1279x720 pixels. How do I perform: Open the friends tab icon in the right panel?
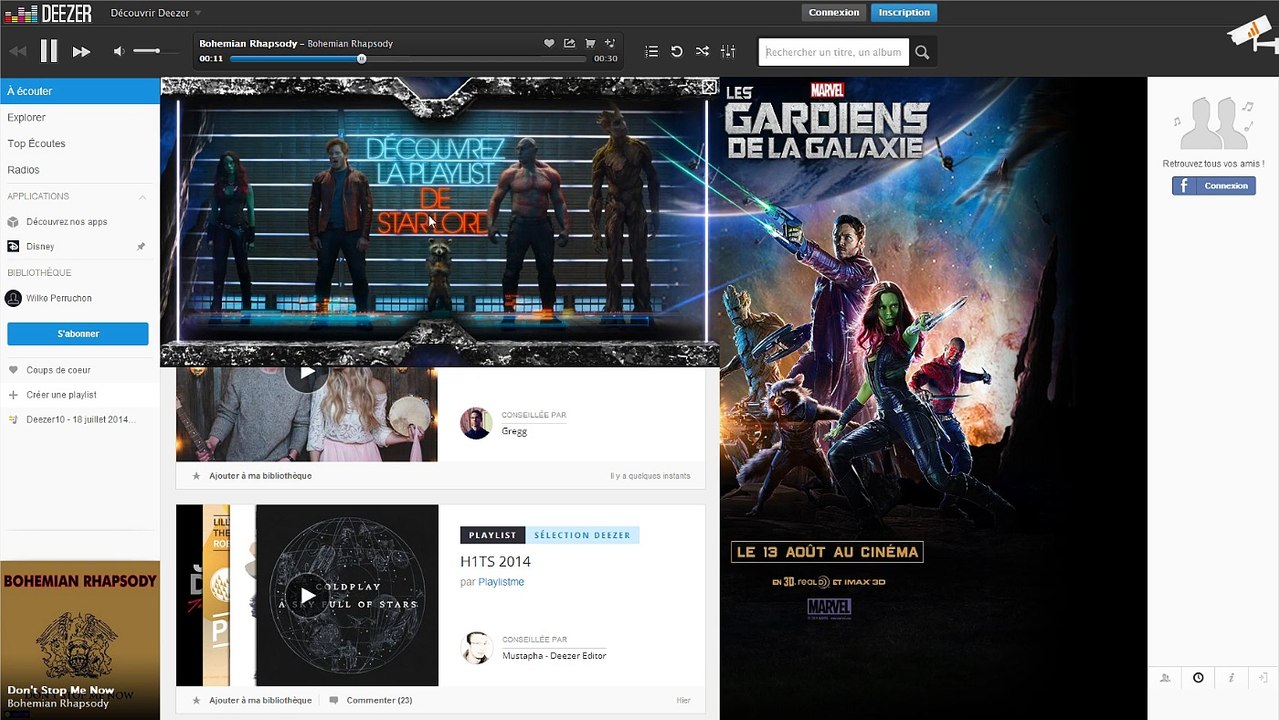coord(1165,678)
